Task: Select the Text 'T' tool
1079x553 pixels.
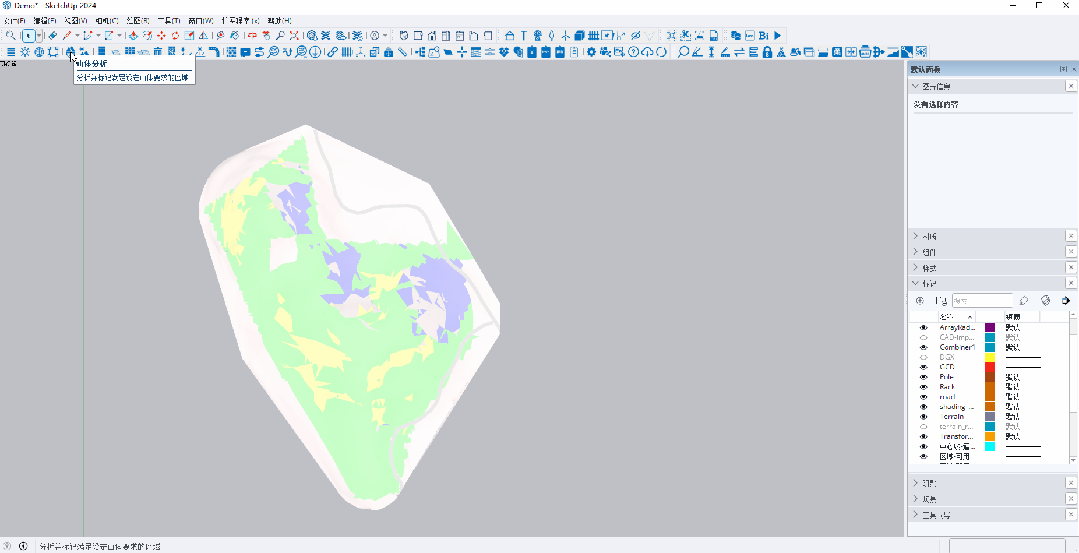Action: [x=523, y=36]
